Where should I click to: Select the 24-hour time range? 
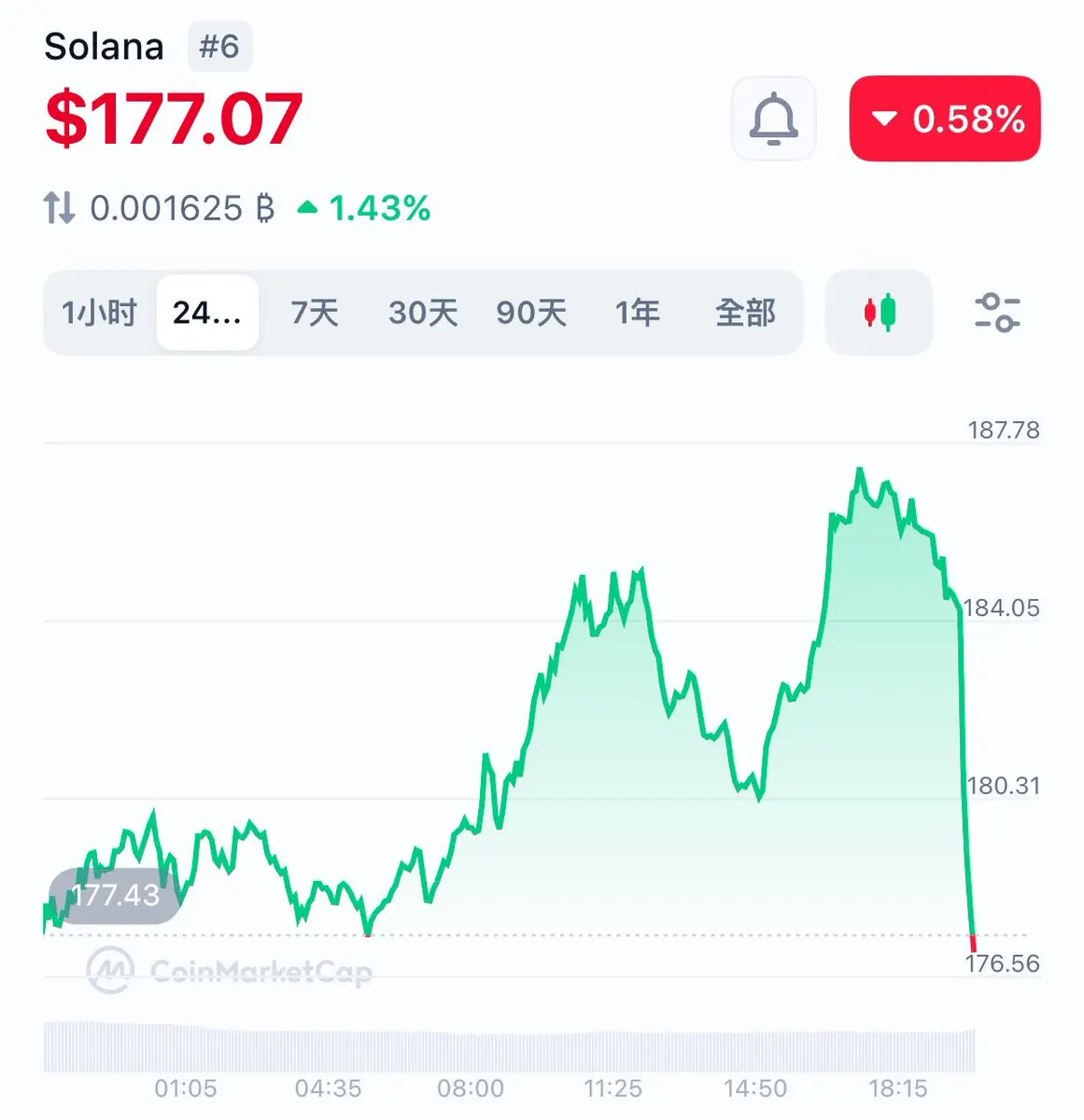[207, 313]
